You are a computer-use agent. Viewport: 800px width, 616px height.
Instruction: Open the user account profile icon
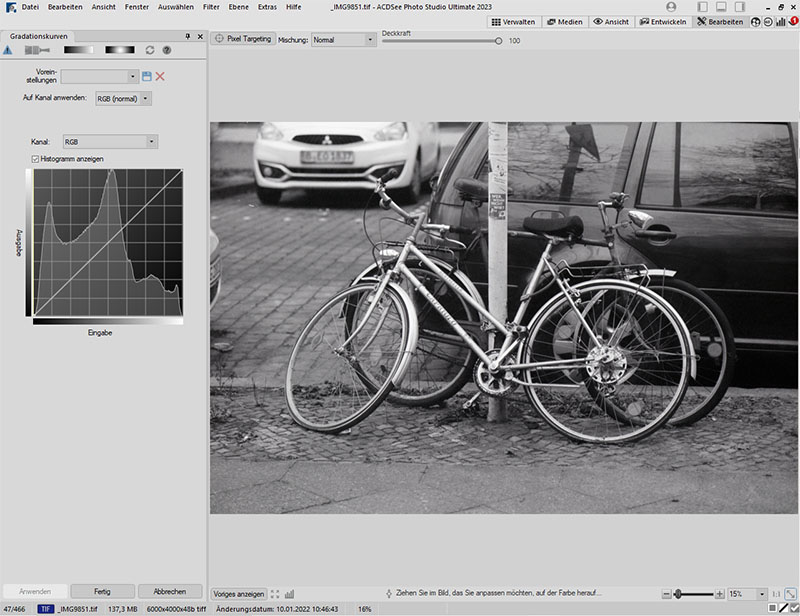(x=671, y=7)
